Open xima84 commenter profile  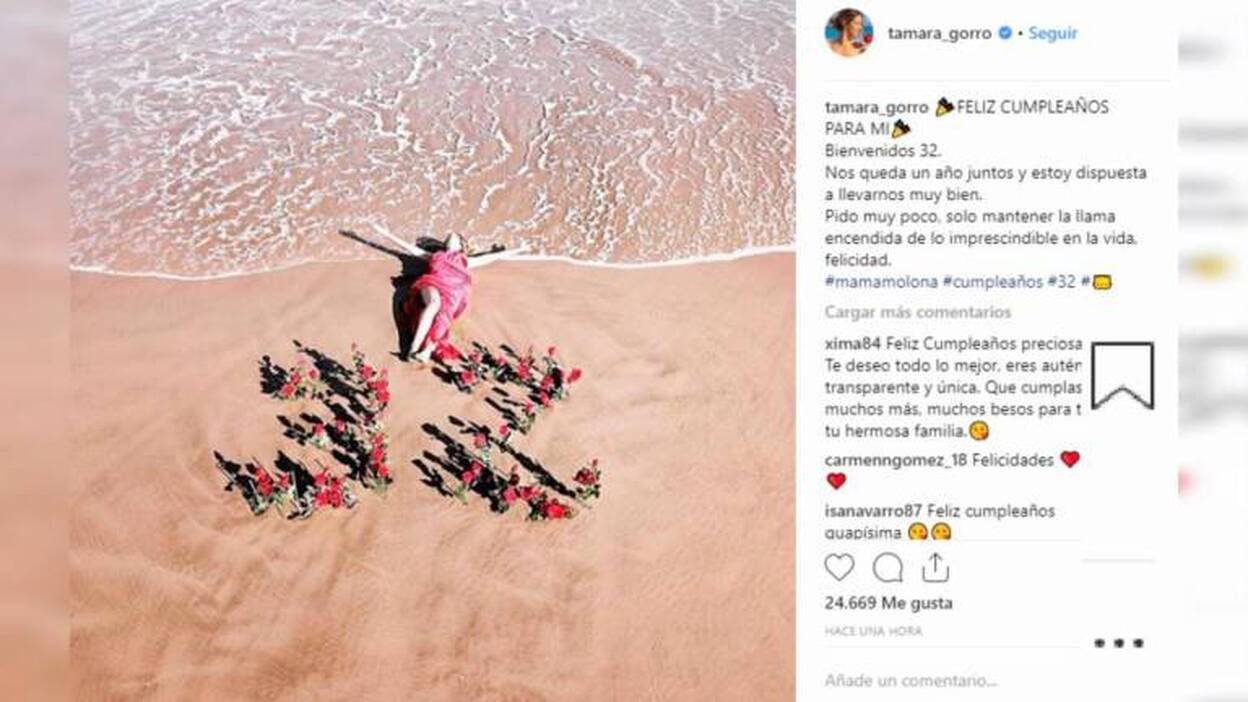[853, 343]
